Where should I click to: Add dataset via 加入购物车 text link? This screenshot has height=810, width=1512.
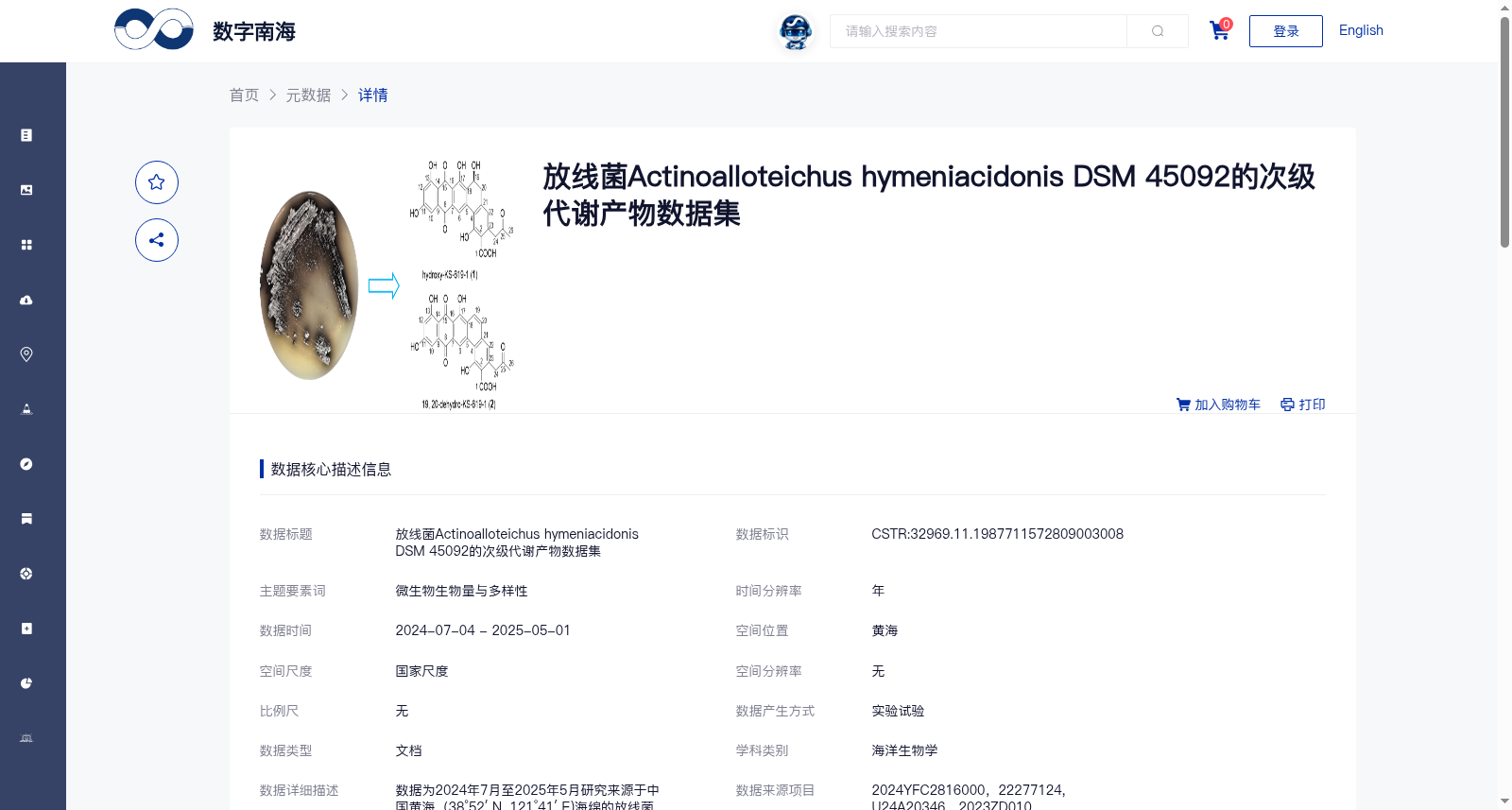pos(1228,405)
